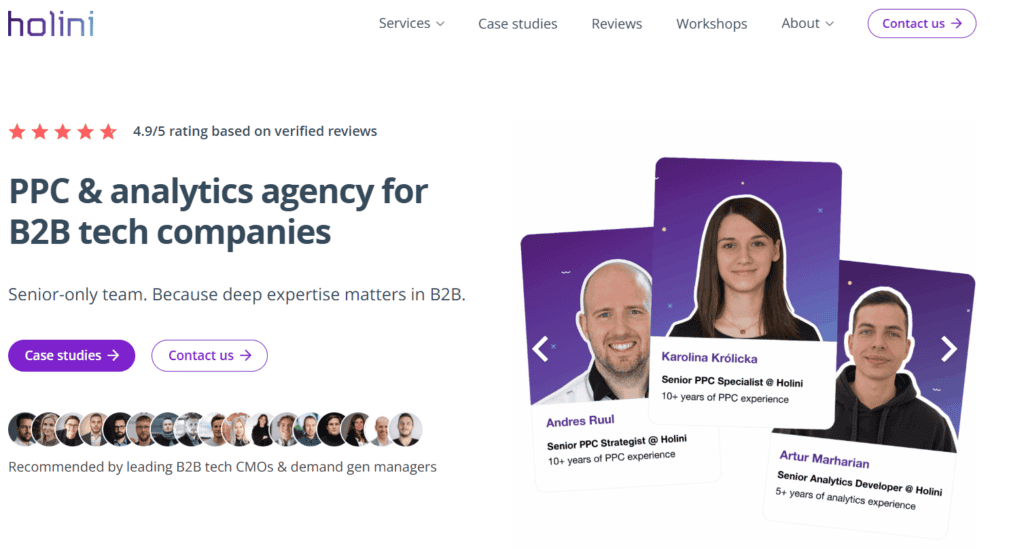1024x549 pixels.
Task: Open the Reviews nav item
Action: coord(616,24)
